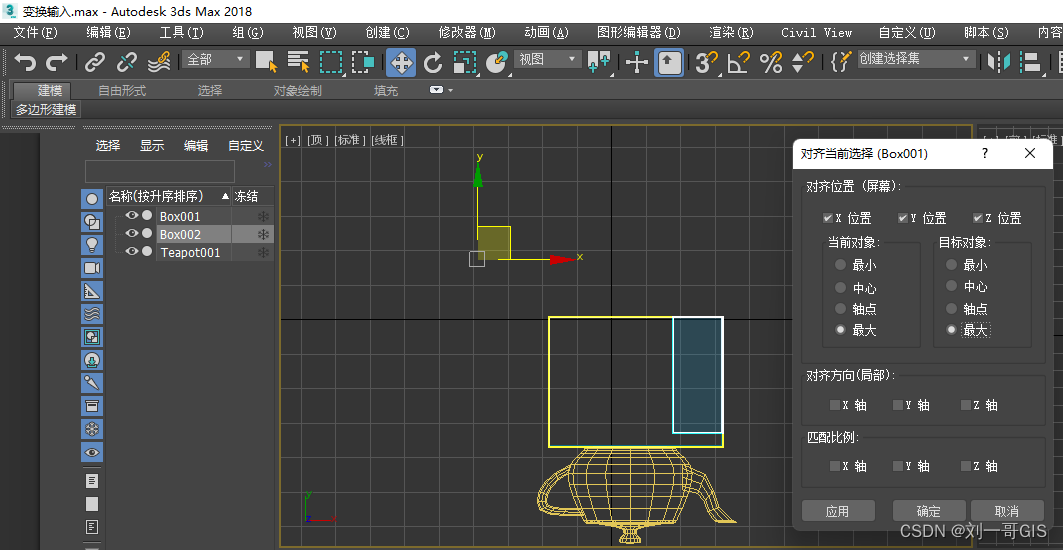Toggle the Window/Crossing selection icon
Screen dimensions: 1063x550
[x=363, y=62]
